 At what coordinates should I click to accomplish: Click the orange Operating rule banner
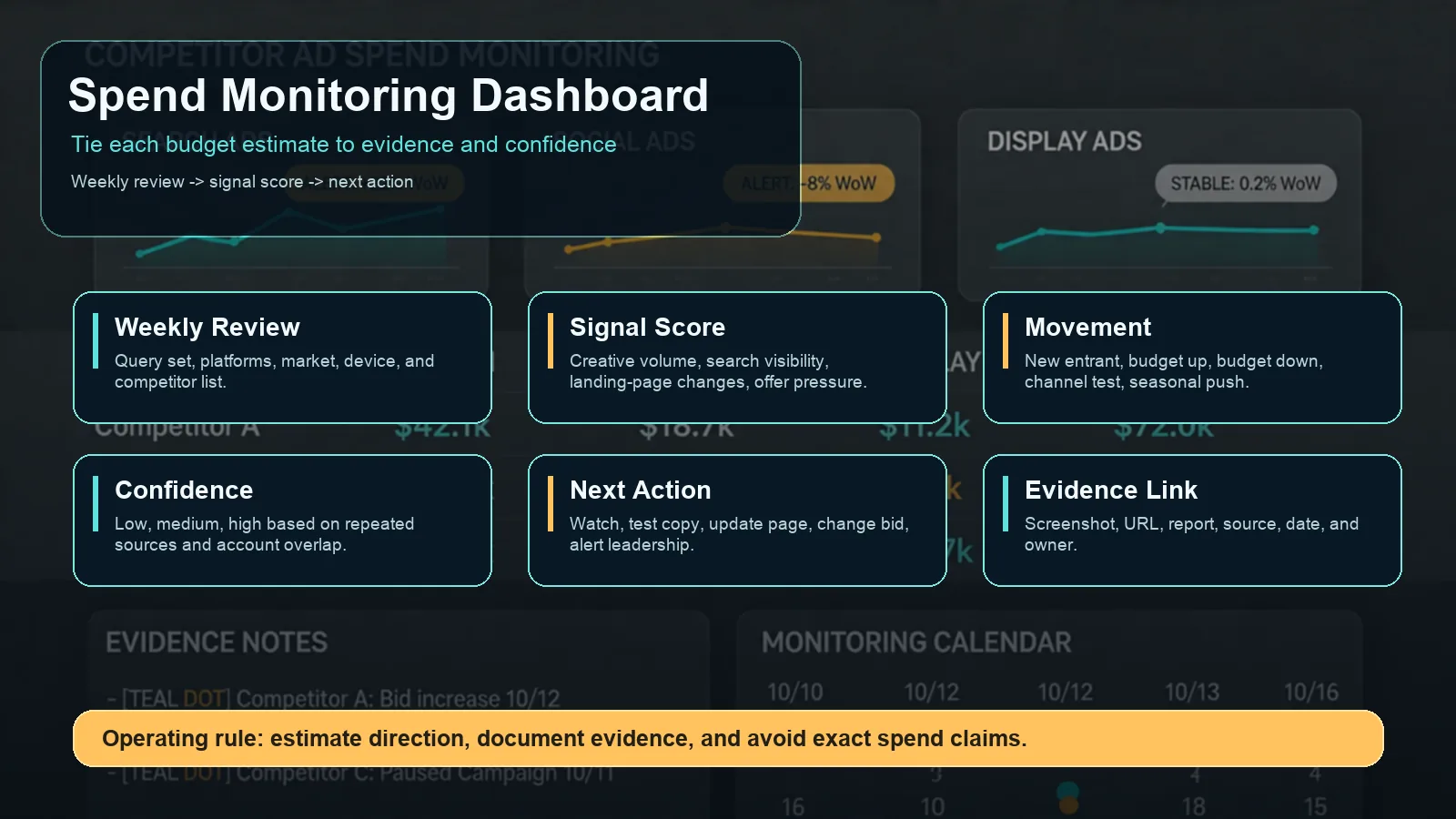728,738
